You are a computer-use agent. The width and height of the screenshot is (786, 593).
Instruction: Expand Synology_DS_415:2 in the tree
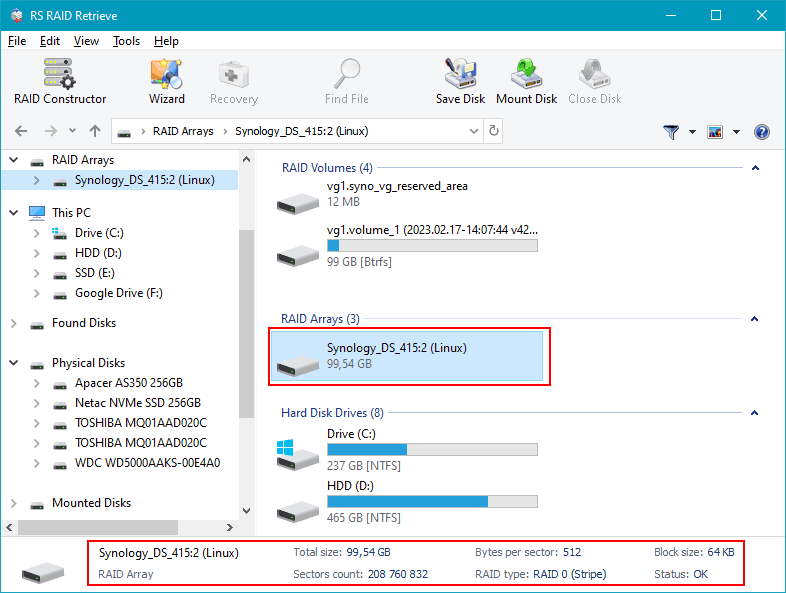37,180
